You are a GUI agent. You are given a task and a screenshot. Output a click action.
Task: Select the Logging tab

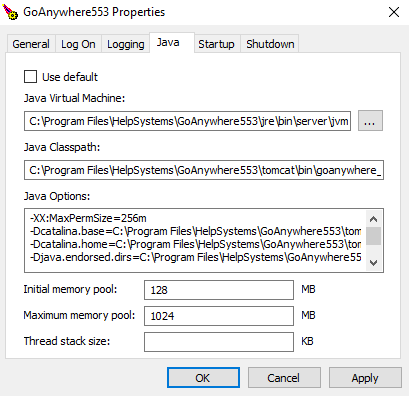pos(126,44)
